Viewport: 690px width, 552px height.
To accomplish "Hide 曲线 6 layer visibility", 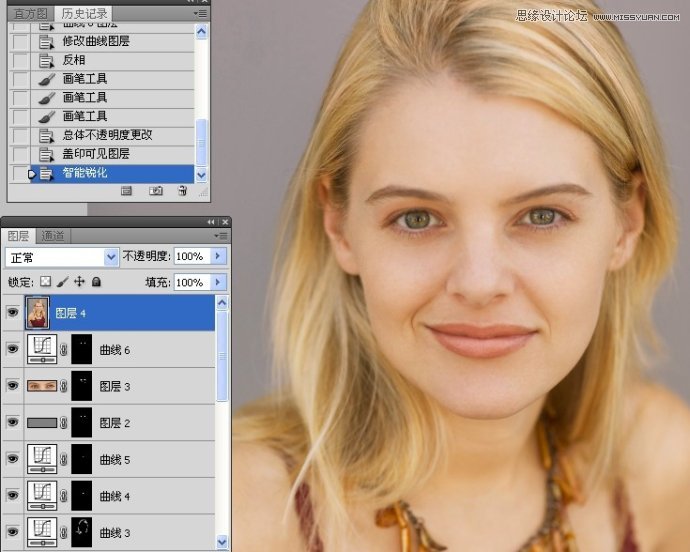I will pos(13,349).
